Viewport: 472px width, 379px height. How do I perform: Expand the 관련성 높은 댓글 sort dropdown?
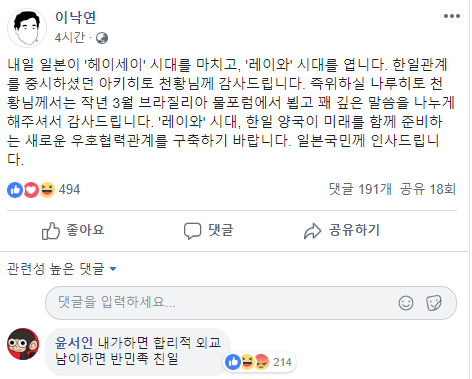click(x=62, y=269)
